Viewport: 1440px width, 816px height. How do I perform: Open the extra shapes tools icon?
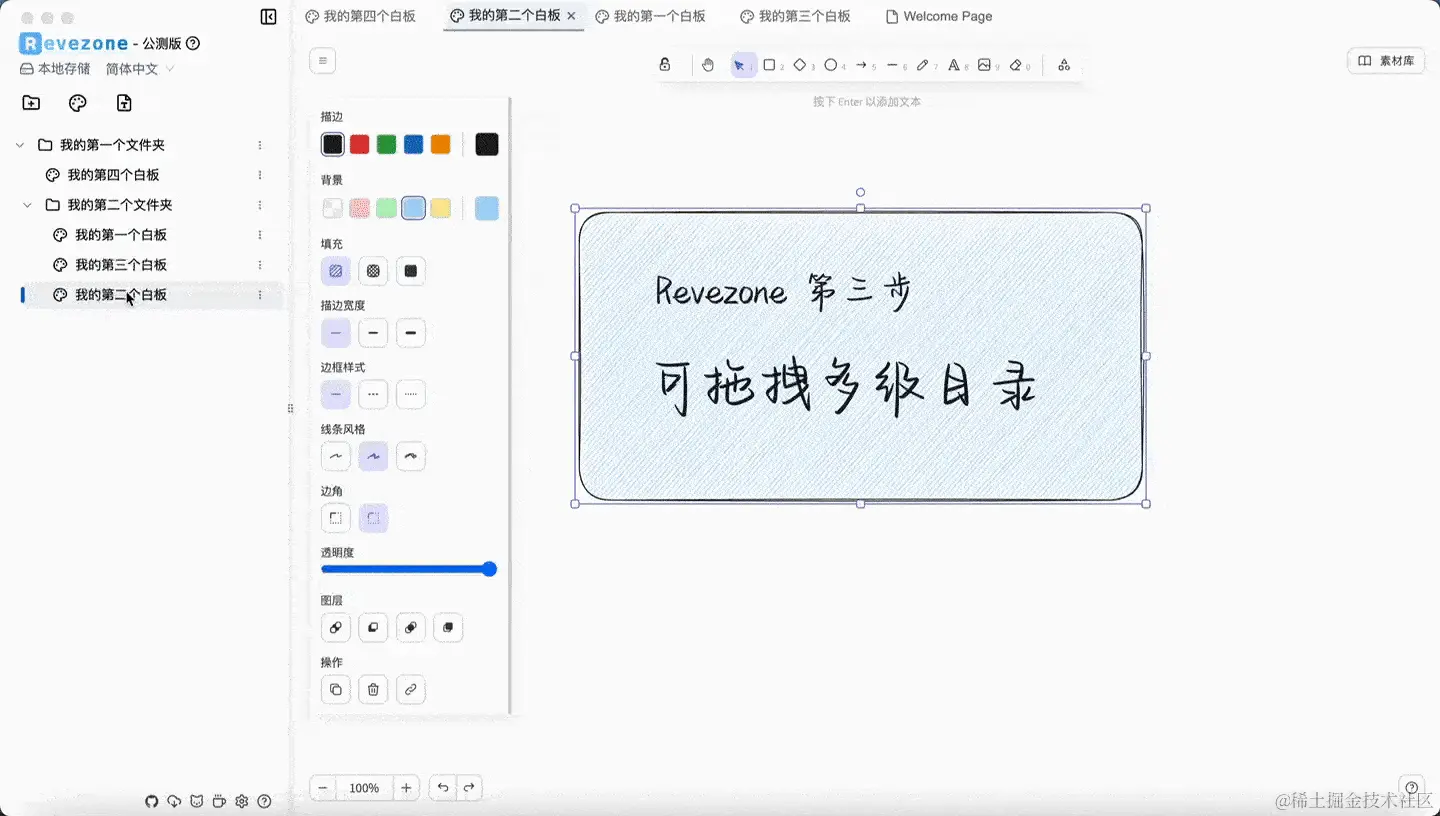tap(1064, 65)
